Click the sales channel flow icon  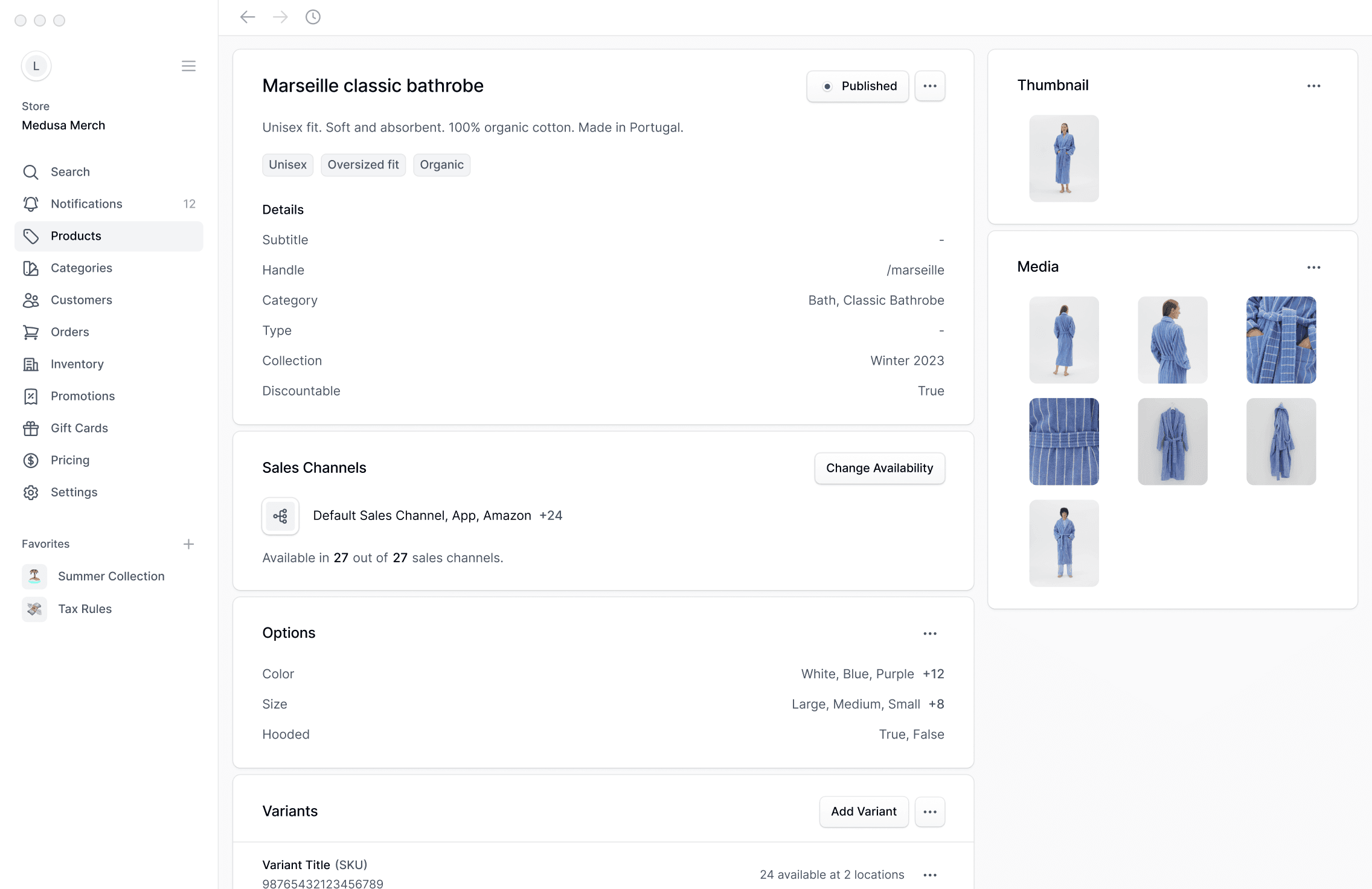[280, 516]
